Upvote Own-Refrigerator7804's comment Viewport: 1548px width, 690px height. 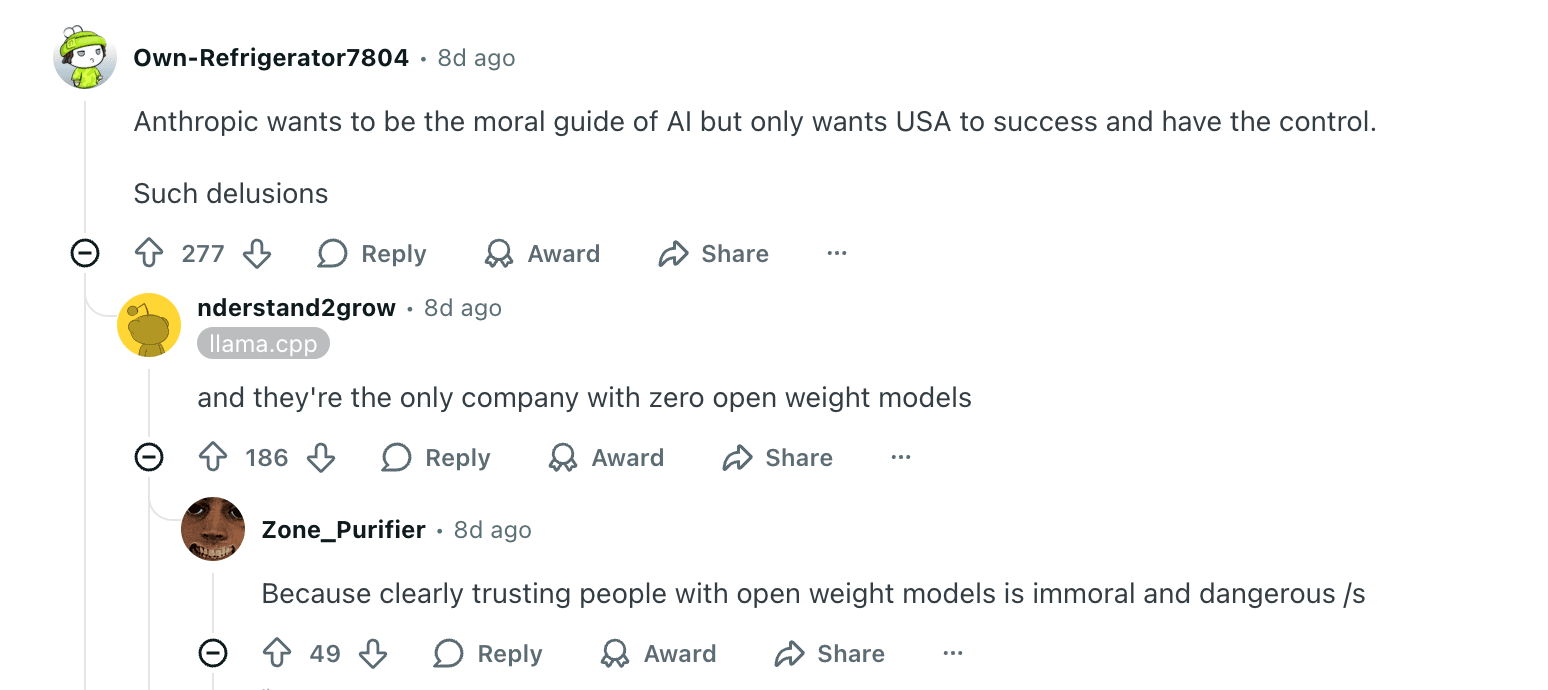[147, 253]
